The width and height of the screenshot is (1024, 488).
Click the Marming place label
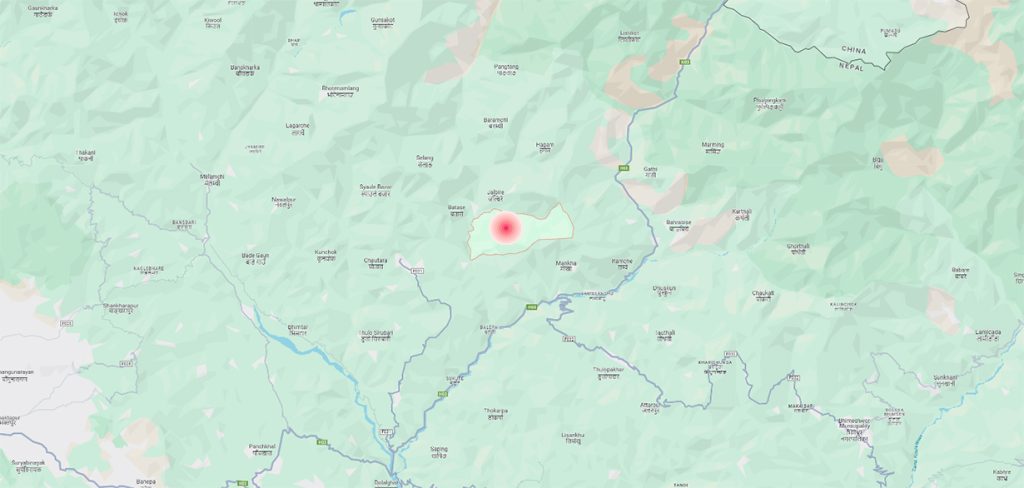pos(712,148)
